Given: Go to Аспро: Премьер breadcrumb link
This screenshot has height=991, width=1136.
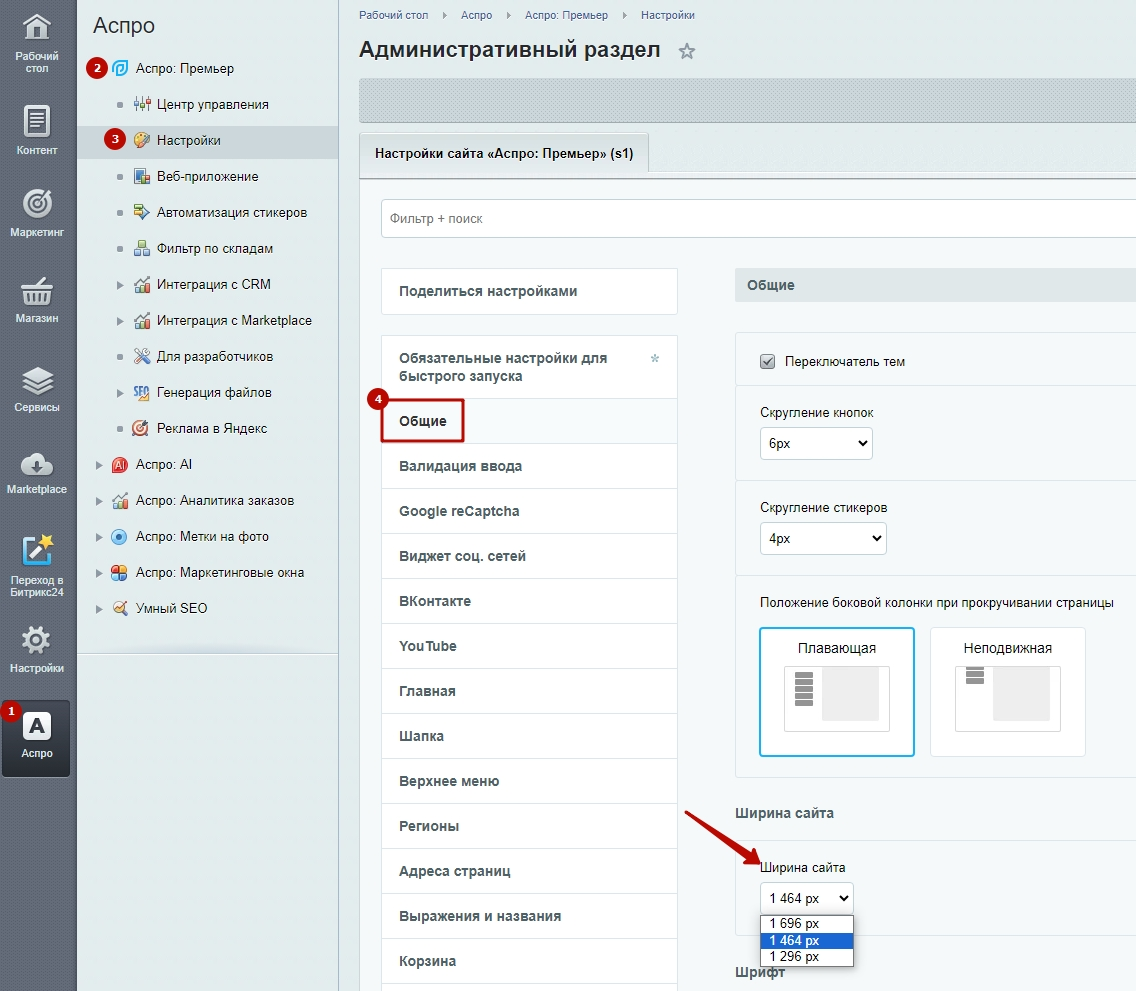Looking at the screenshot, I should pyautogui.click(x=566, y=15).
